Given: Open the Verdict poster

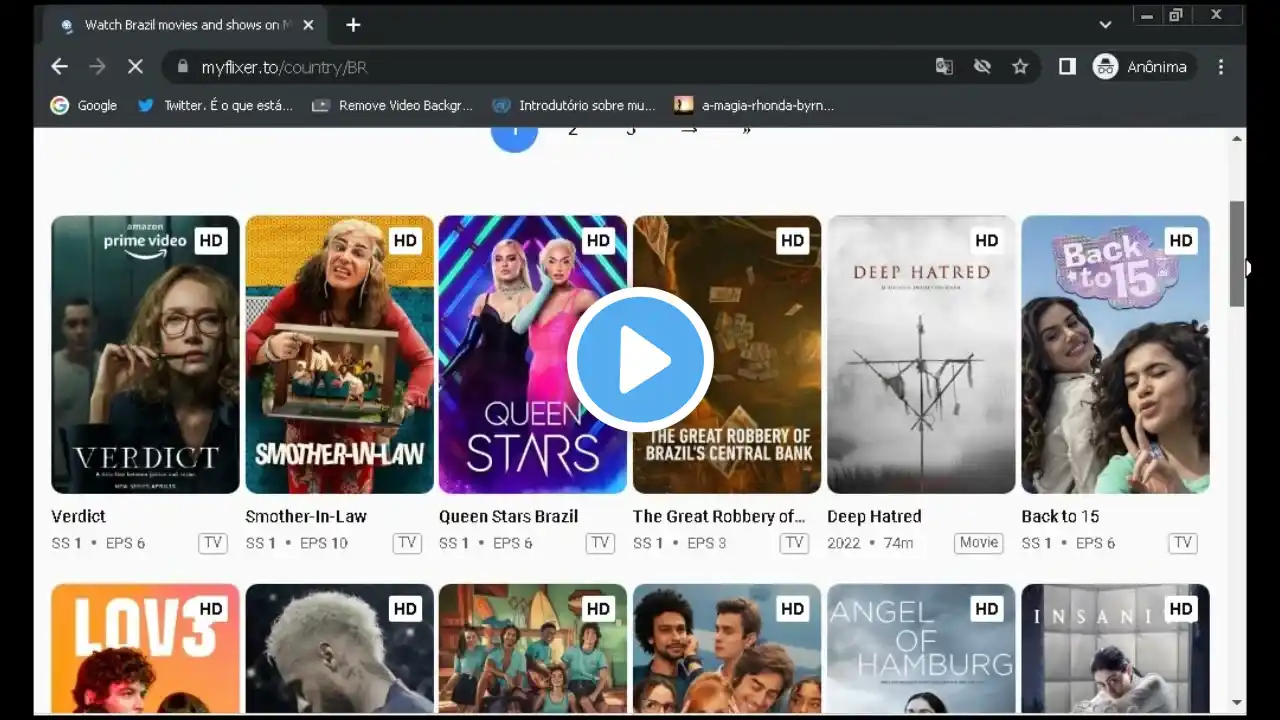Looking at the screenshot, I should (145, 355).
